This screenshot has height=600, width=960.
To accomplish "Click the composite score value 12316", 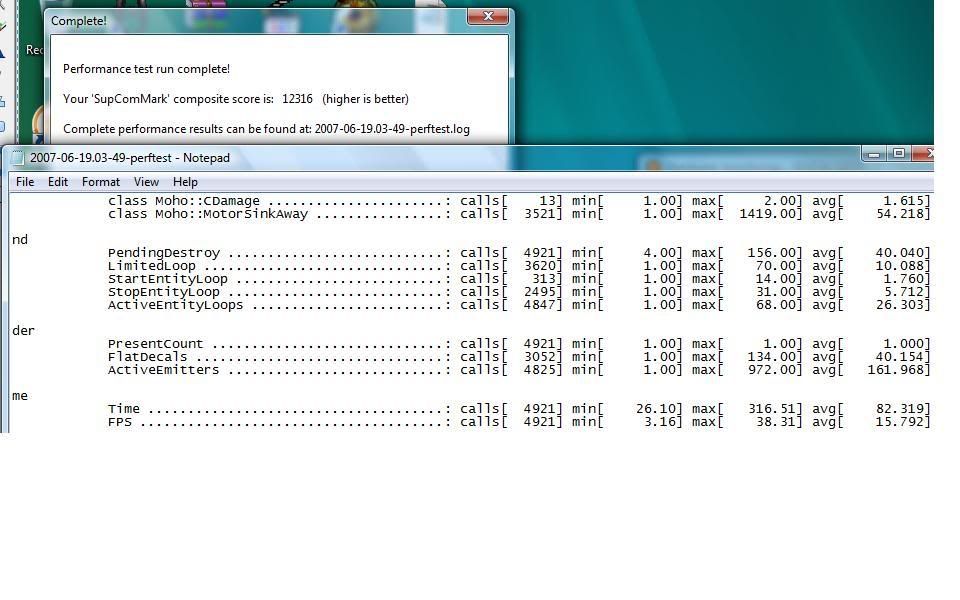I will coord(297,99).
